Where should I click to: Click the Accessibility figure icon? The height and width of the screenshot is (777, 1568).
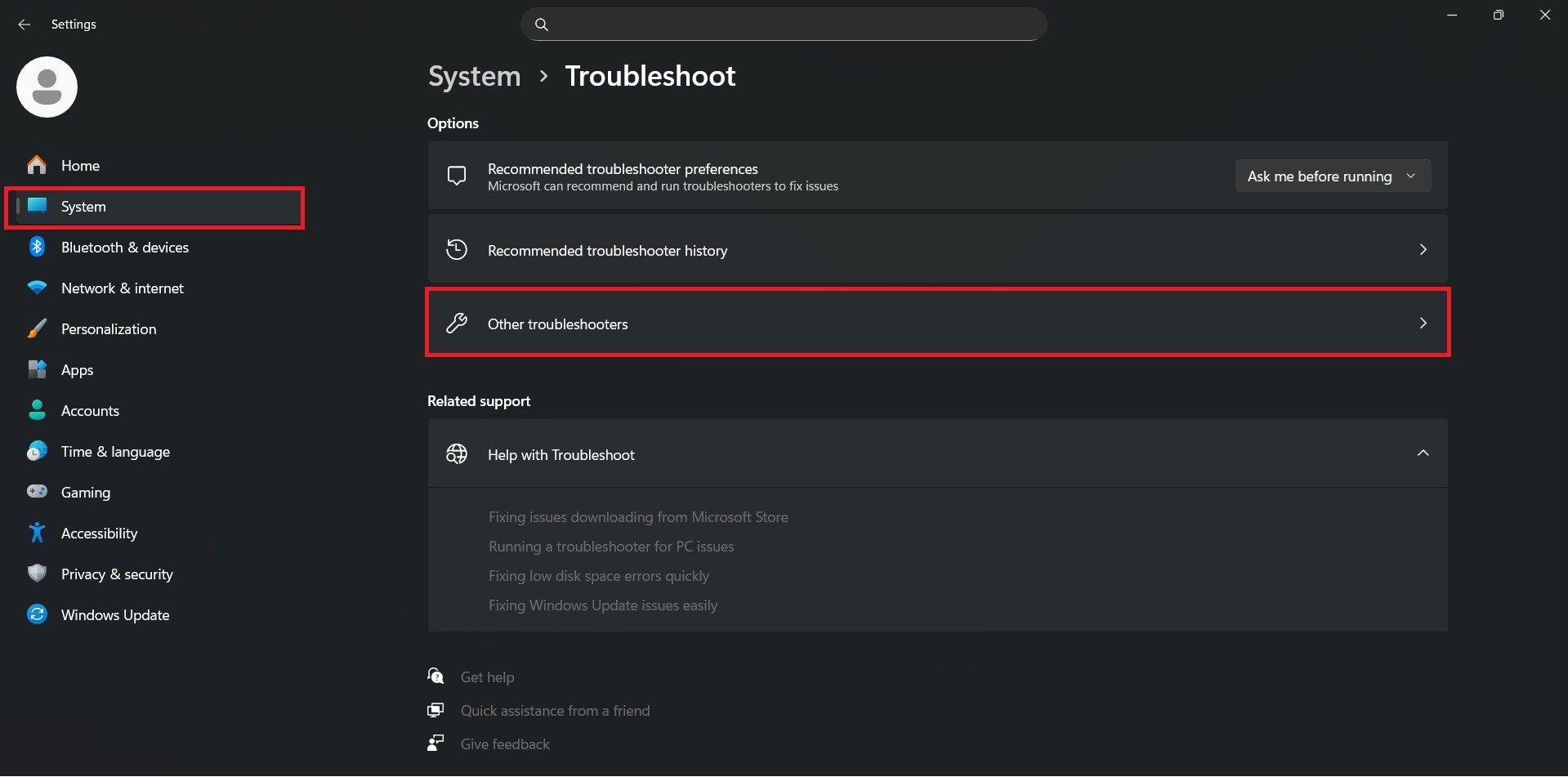[37, 533]
